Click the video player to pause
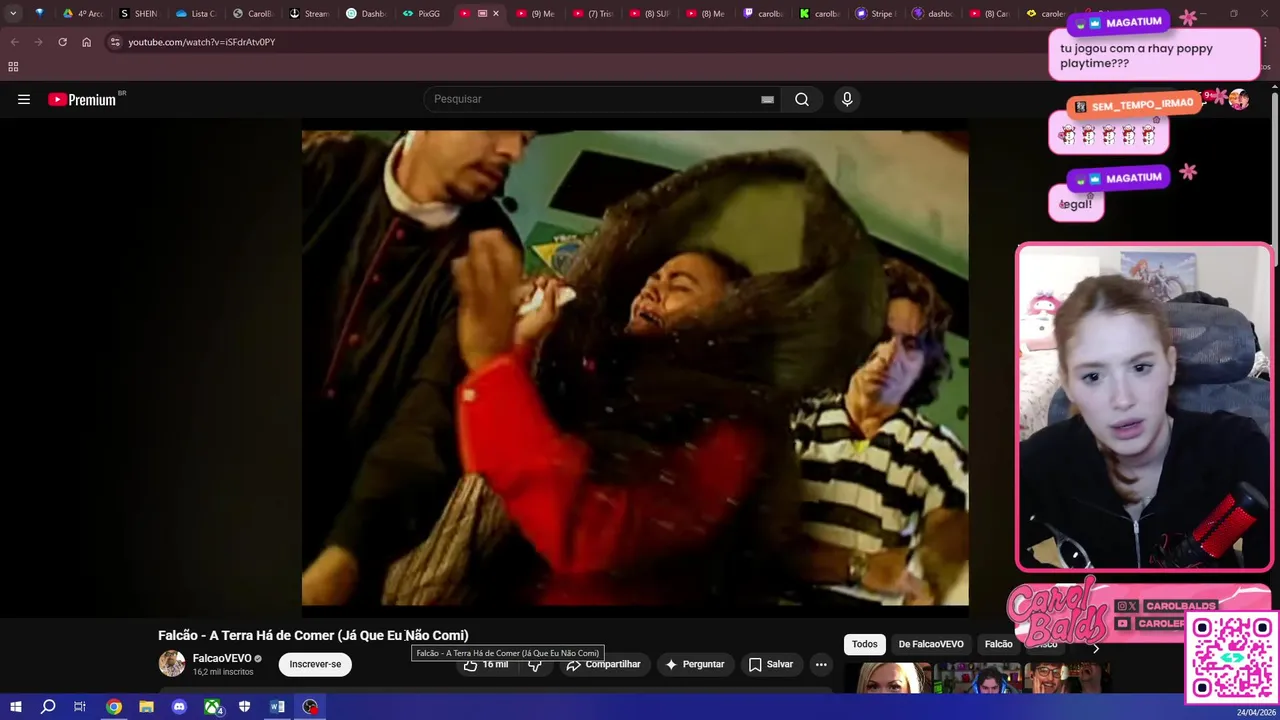The height and width of the screenshot is (720, 1280). pos(635,368)
